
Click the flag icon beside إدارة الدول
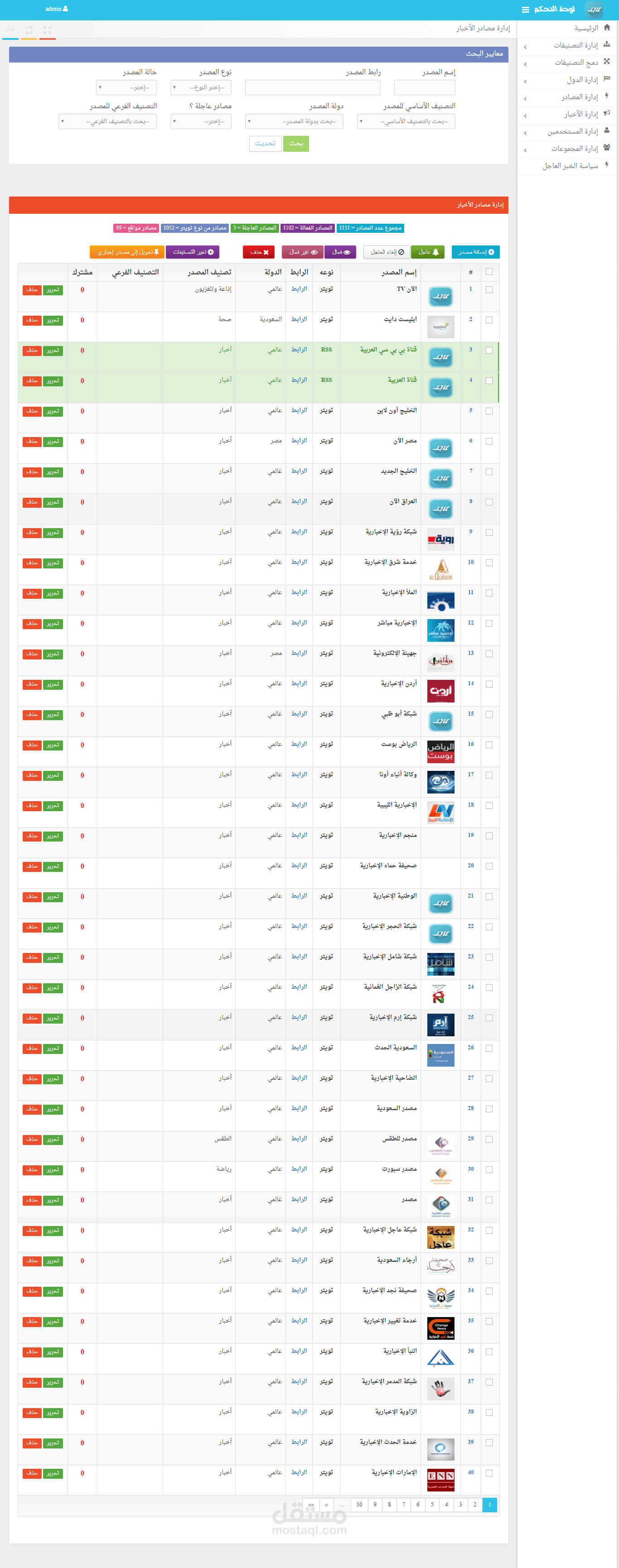click(x=606, y=78)
